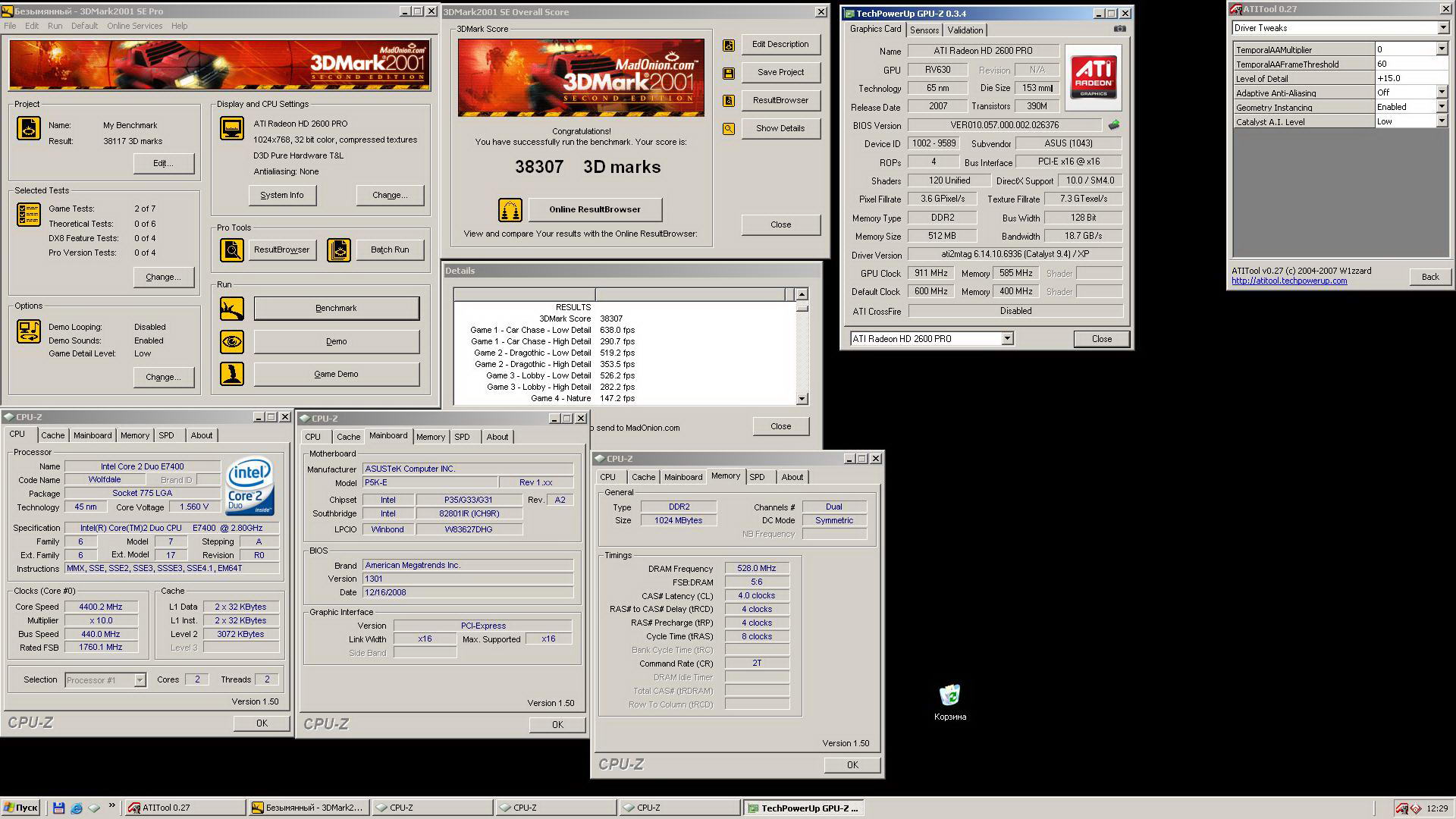Click the Batch Run icon
This screenshot has height=819, width=1456.
339,249
